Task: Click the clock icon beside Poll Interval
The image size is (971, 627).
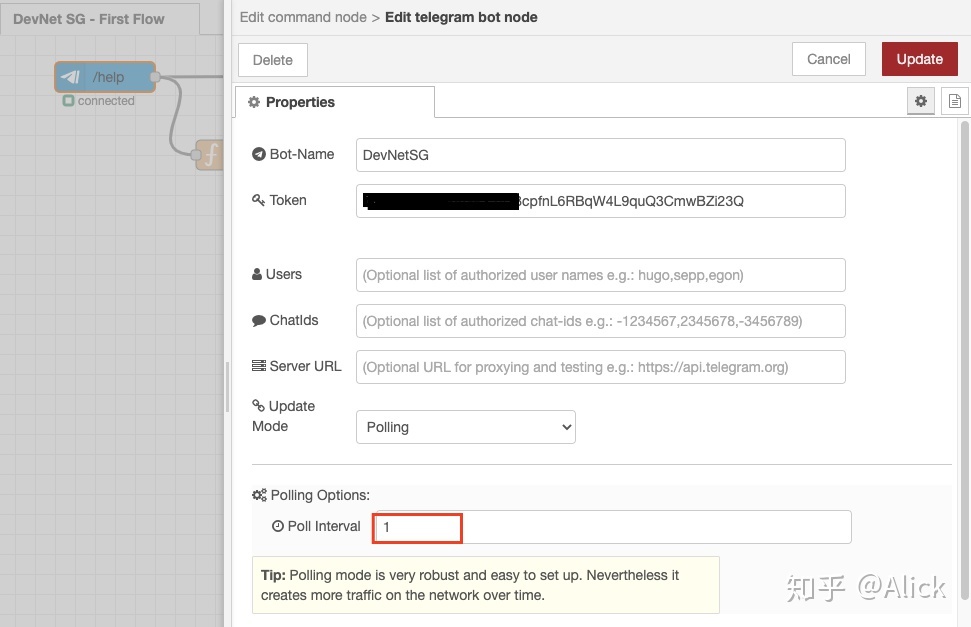Action: [x=278, y=526]
